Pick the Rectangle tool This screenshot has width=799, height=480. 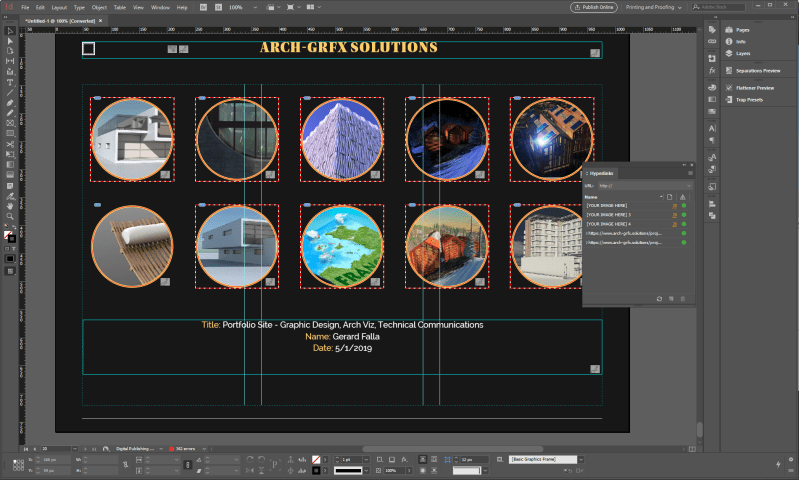tap(10, 134)
